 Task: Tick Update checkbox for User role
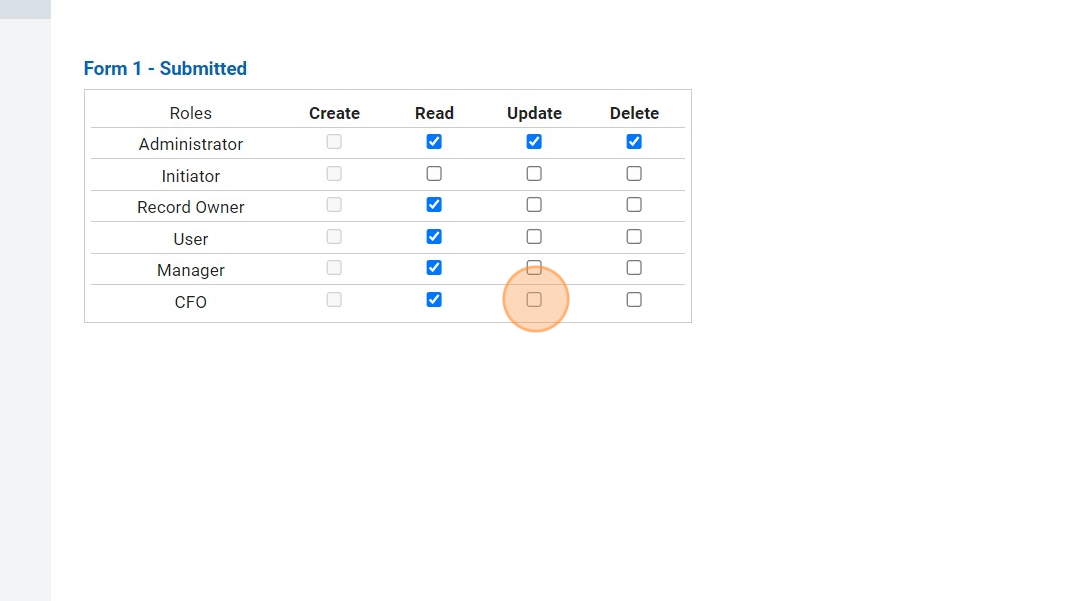click(x=534, y=237)
